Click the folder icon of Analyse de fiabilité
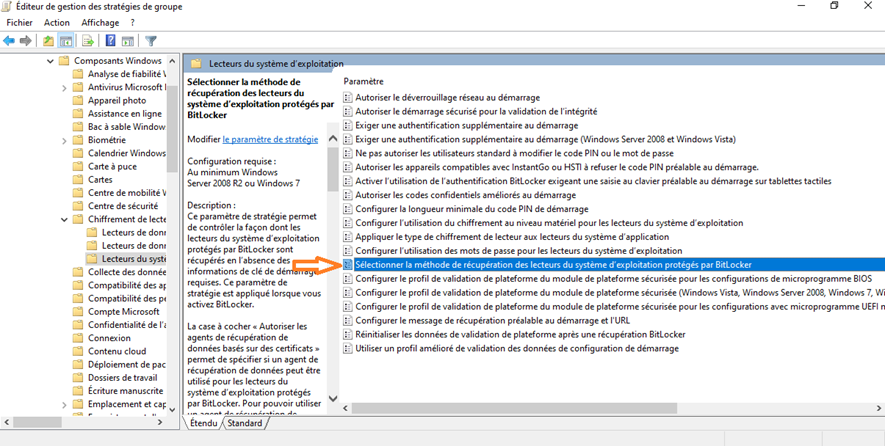885x446 pixels. point(78,74)
